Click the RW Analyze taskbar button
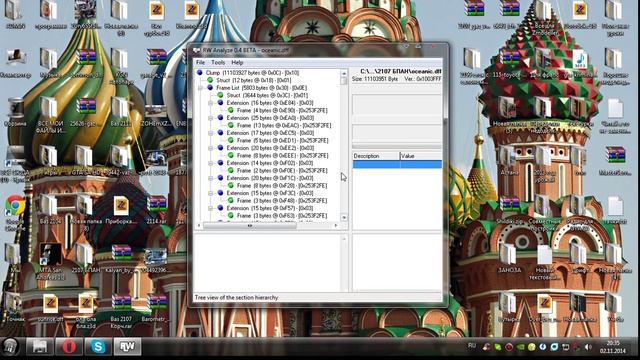Screen dimensions: 640x360 tap(127, 347)
